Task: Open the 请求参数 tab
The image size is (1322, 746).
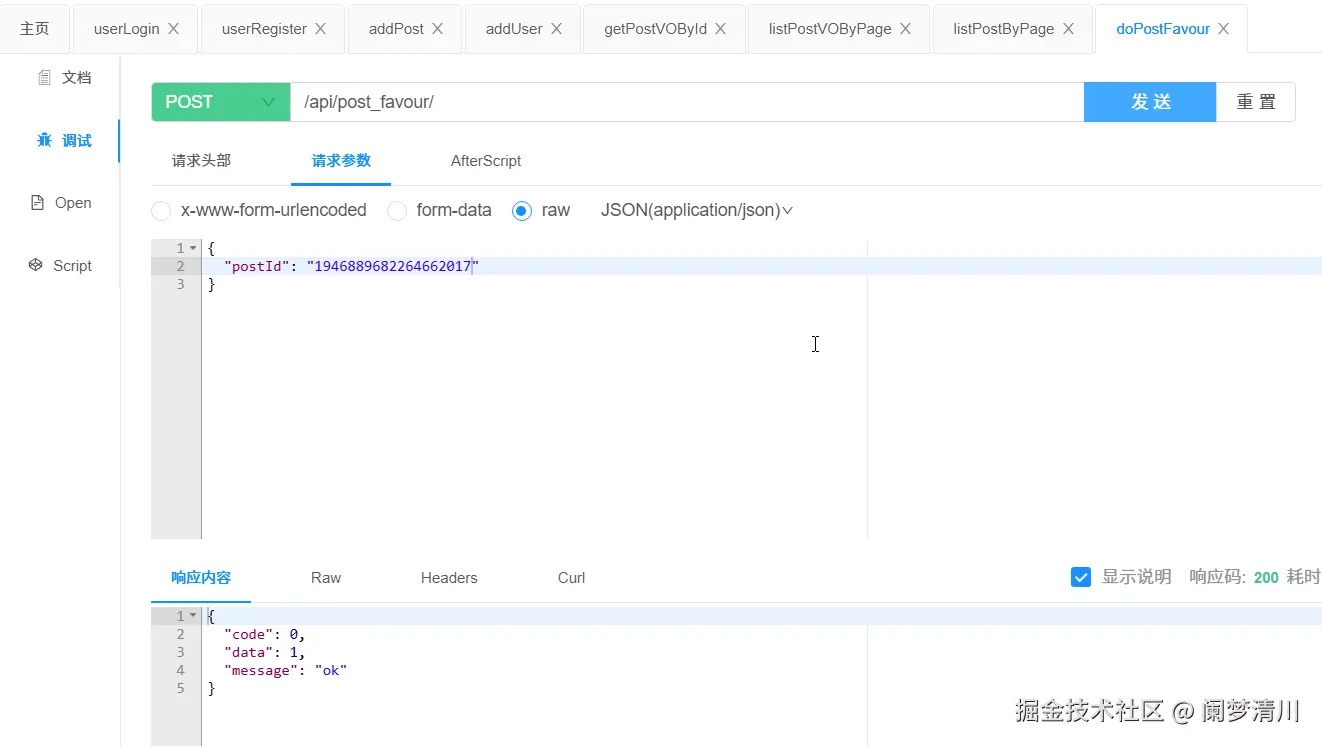Action: coord(341,160)
